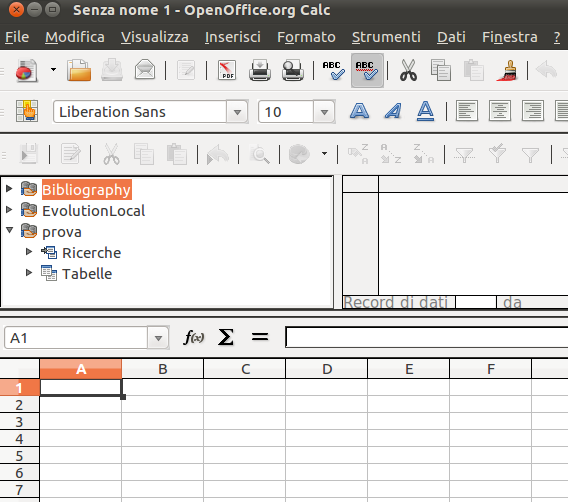Open the File menu
Screen dimensions: 568x502
point(17,37)
